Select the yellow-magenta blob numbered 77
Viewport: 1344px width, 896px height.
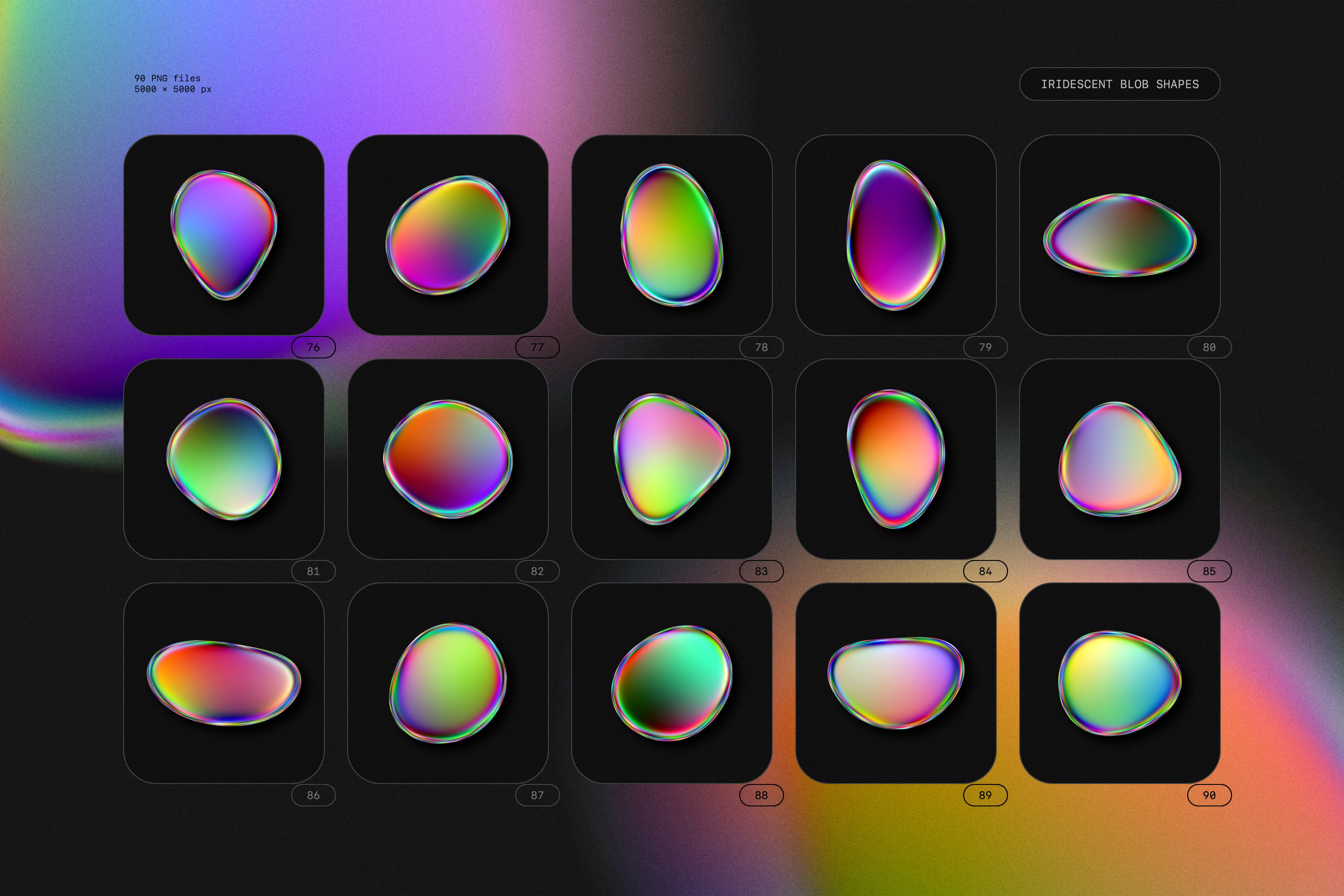coord(448,235)
